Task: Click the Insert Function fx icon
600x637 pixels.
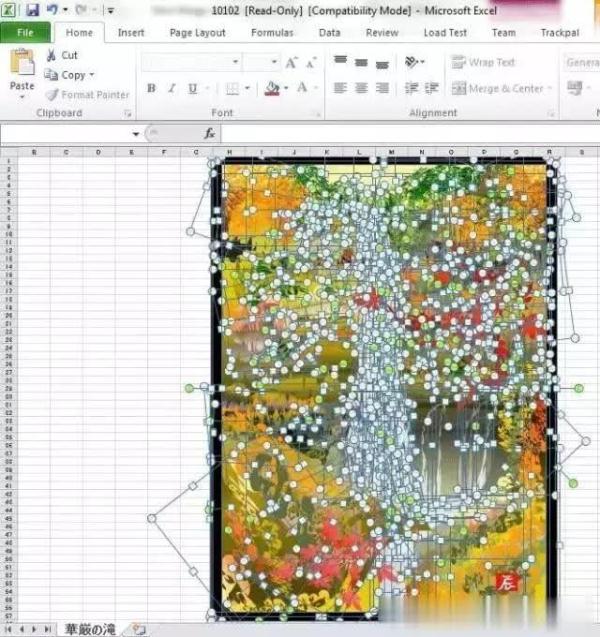Action: (209, 133)
